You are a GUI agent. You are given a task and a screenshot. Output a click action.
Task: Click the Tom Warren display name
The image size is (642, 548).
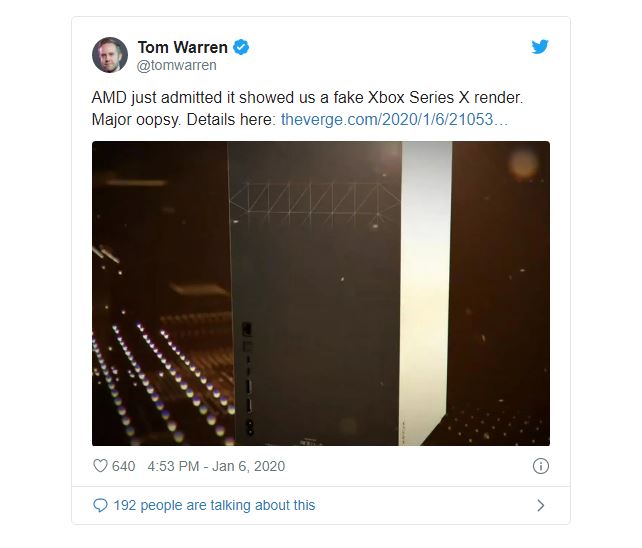point(183,48)
